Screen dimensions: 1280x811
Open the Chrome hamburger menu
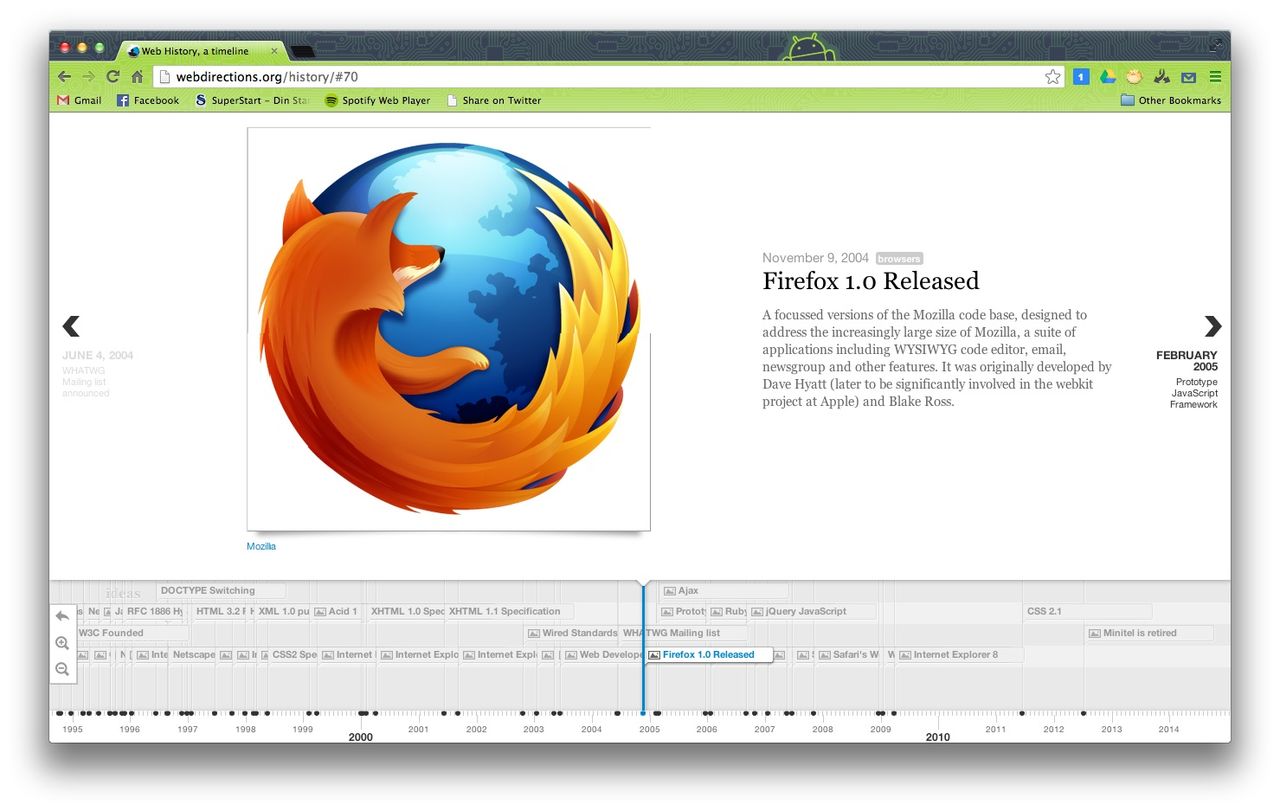tap(1215, 77)
